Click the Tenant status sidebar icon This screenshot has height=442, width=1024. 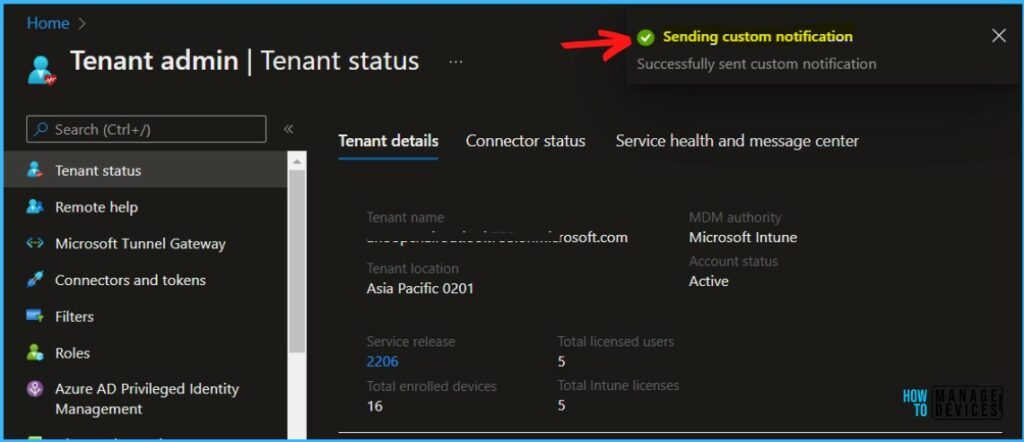(35, 170)
